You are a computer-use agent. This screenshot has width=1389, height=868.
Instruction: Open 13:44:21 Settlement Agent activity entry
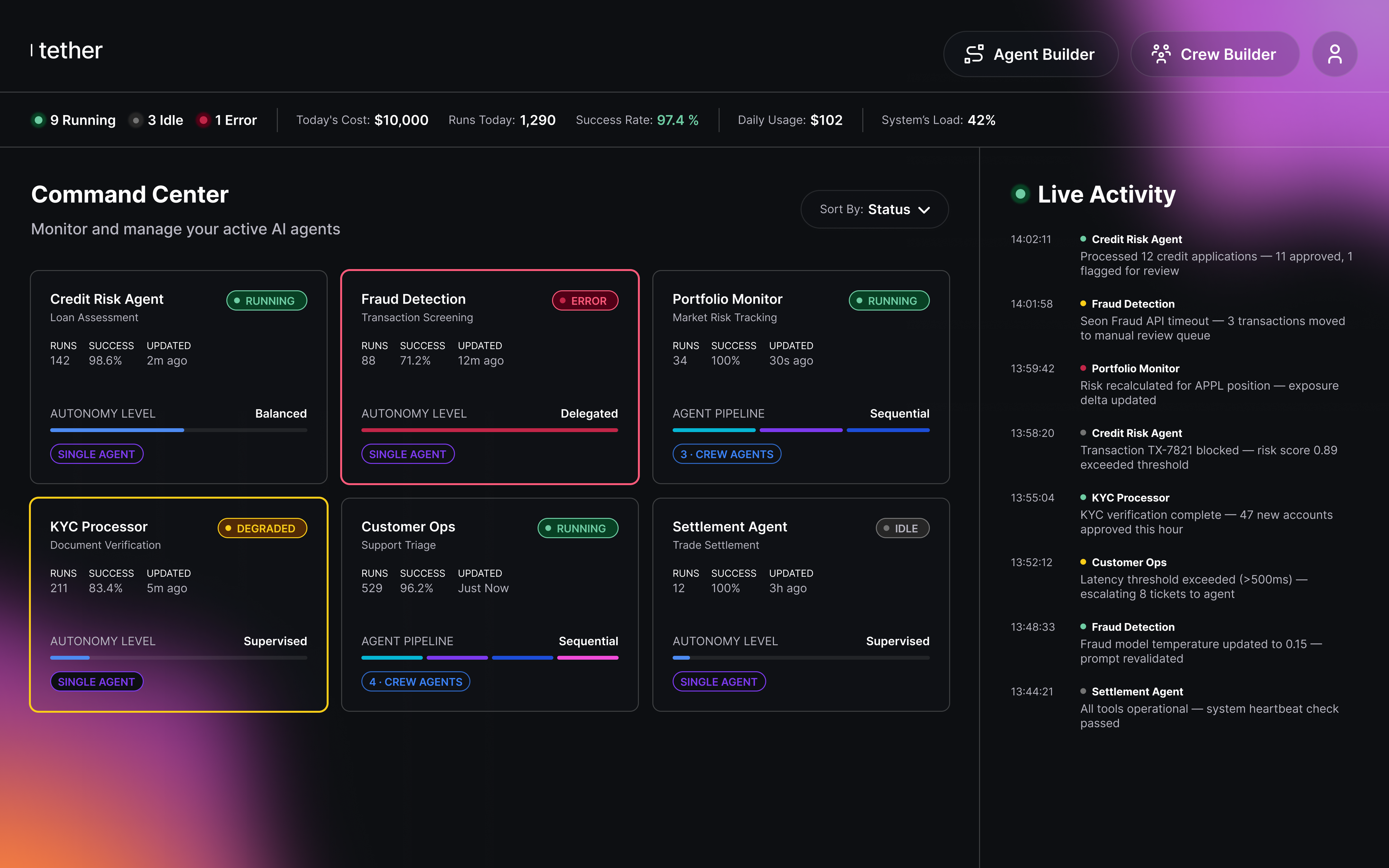click(x=1182, y=707)
